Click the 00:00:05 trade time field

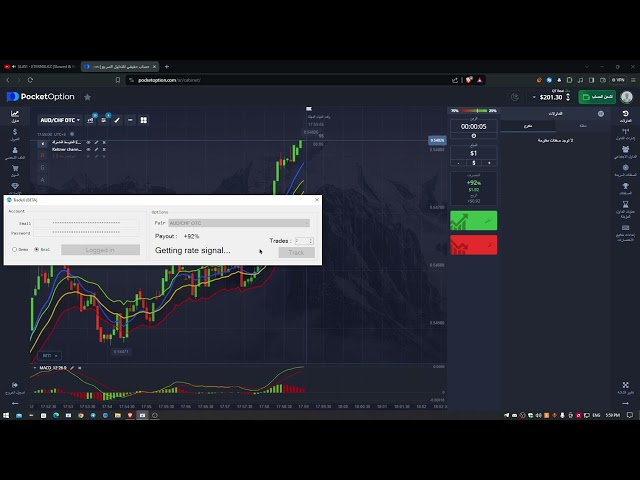[x=473, y=127]
